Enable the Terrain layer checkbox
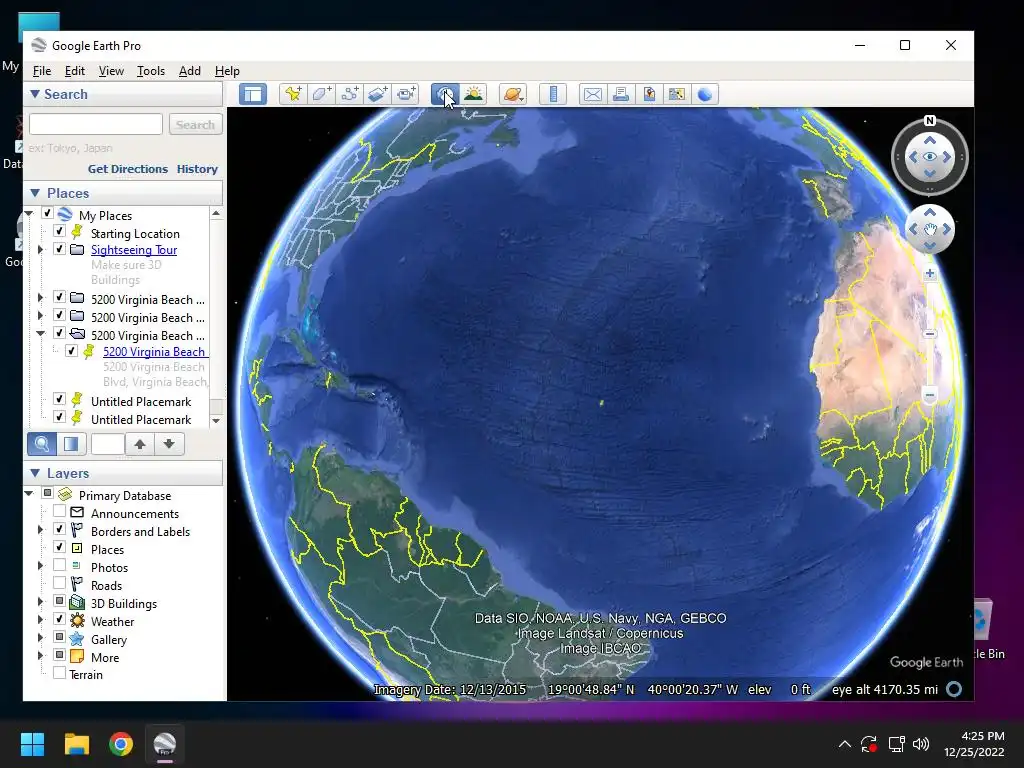The height and width of the screenshot is (768, 1024). [59, 673]
